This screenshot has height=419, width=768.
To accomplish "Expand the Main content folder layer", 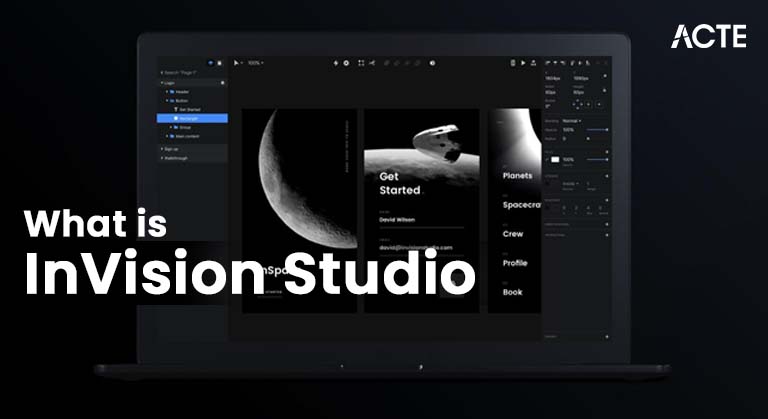I will pos(167,136).
